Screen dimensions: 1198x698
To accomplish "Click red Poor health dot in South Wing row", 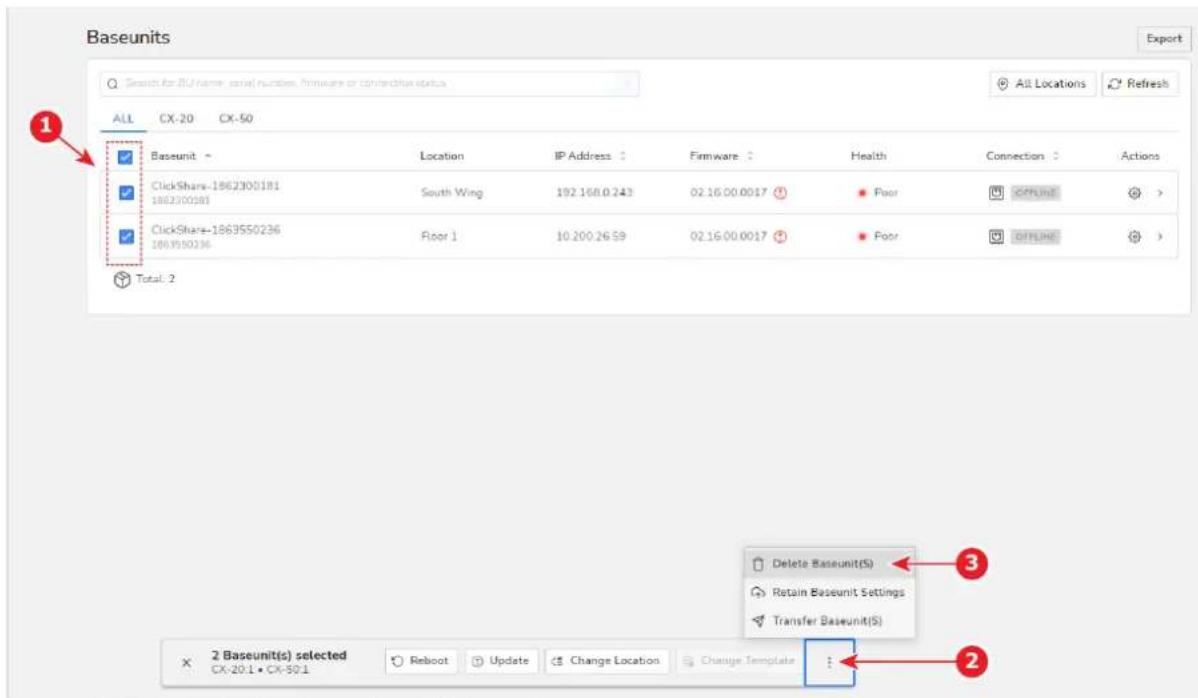I will [x=862, y=193].
